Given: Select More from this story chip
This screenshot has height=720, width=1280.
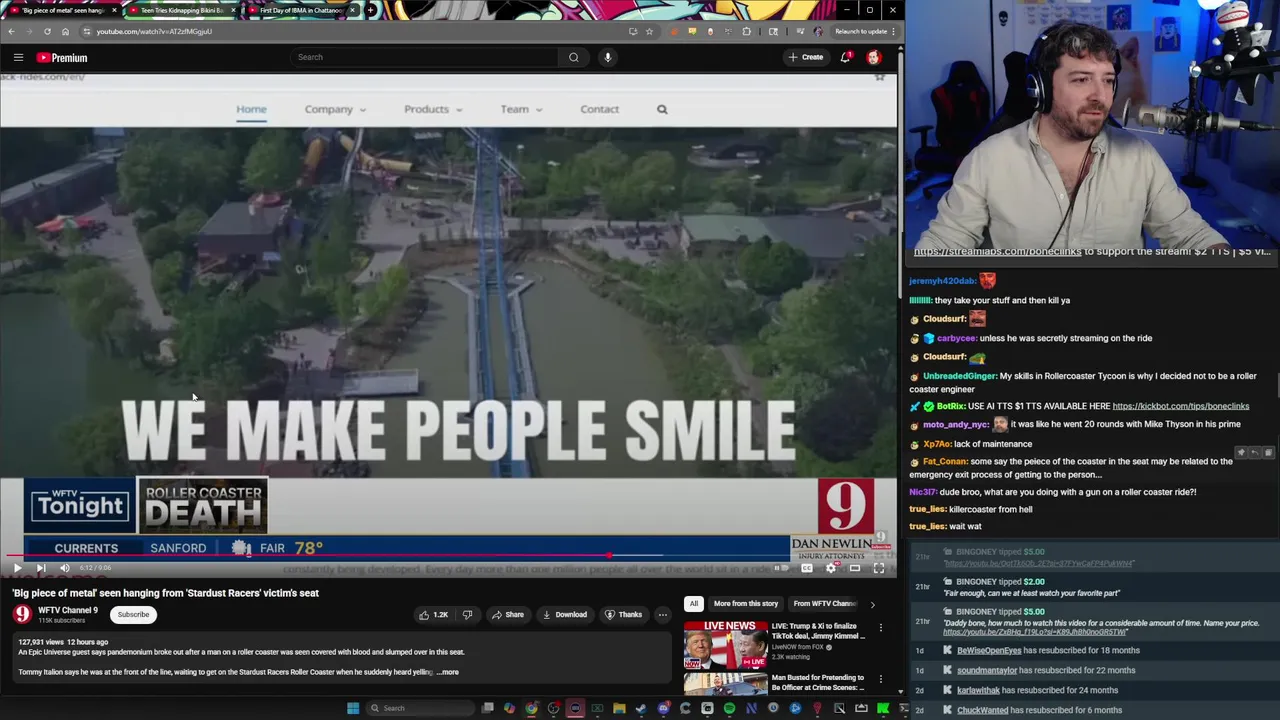Looking at the screenshot, I should (x=746, y=604).
